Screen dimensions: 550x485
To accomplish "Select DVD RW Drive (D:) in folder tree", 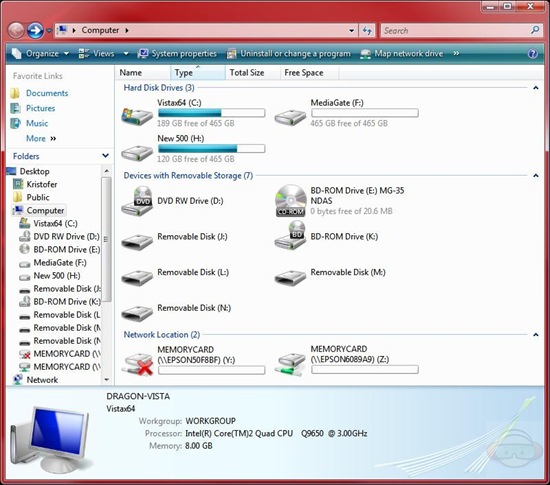I will coord(66,236).
